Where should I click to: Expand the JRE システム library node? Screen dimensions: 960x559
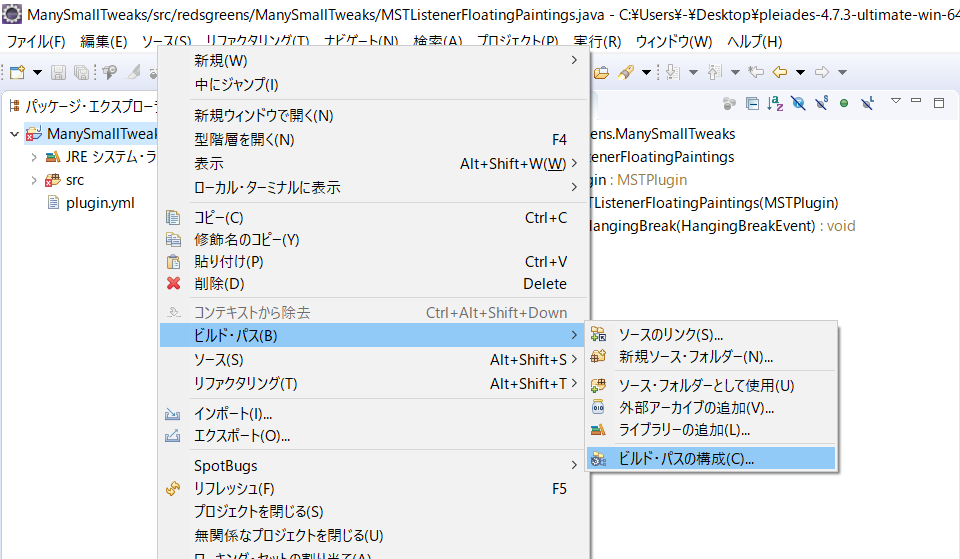coord(34,157)
